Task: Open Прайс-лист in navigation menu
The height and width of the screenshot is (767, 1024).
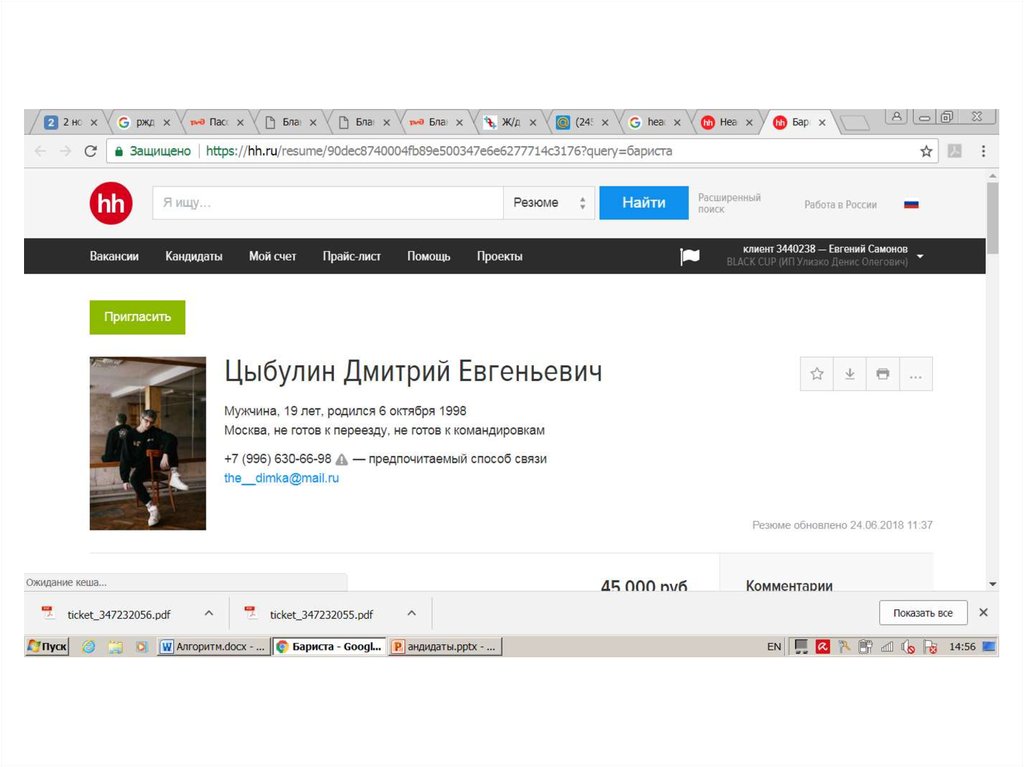Action: pyautogui.click(x=351, y=256)
